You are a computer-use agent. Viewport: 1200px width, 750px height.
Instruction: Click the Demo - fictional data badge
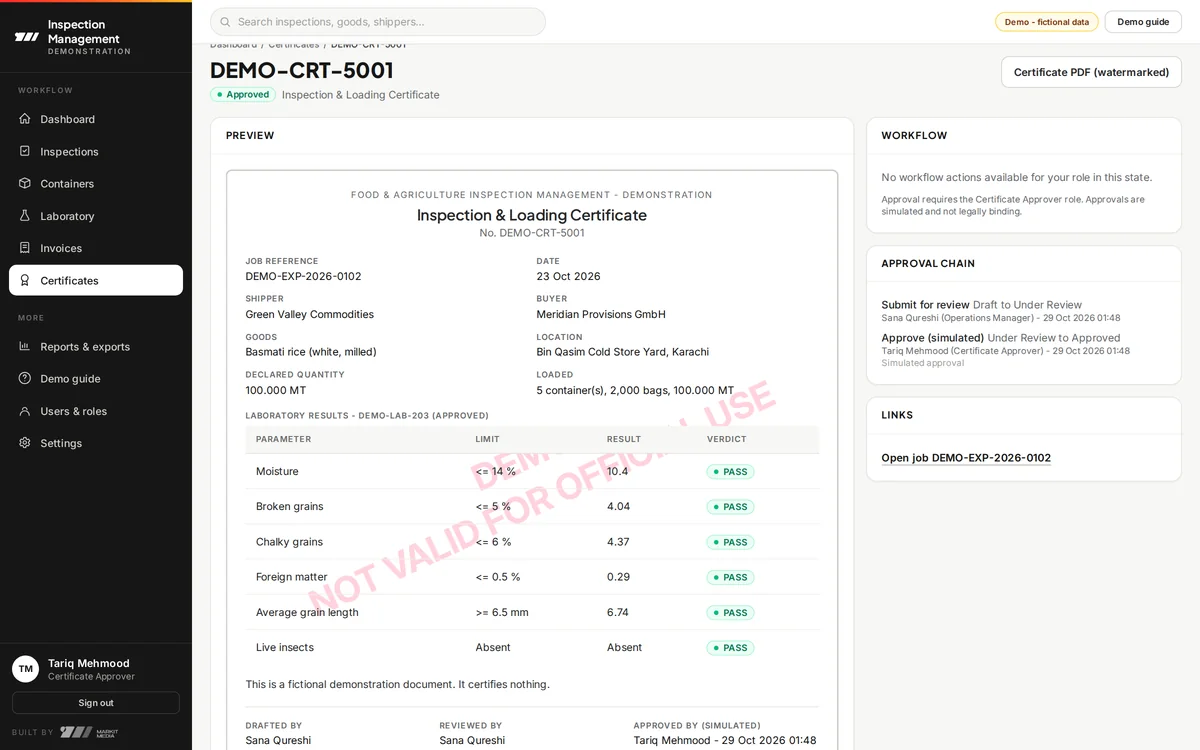[1046, 22]
